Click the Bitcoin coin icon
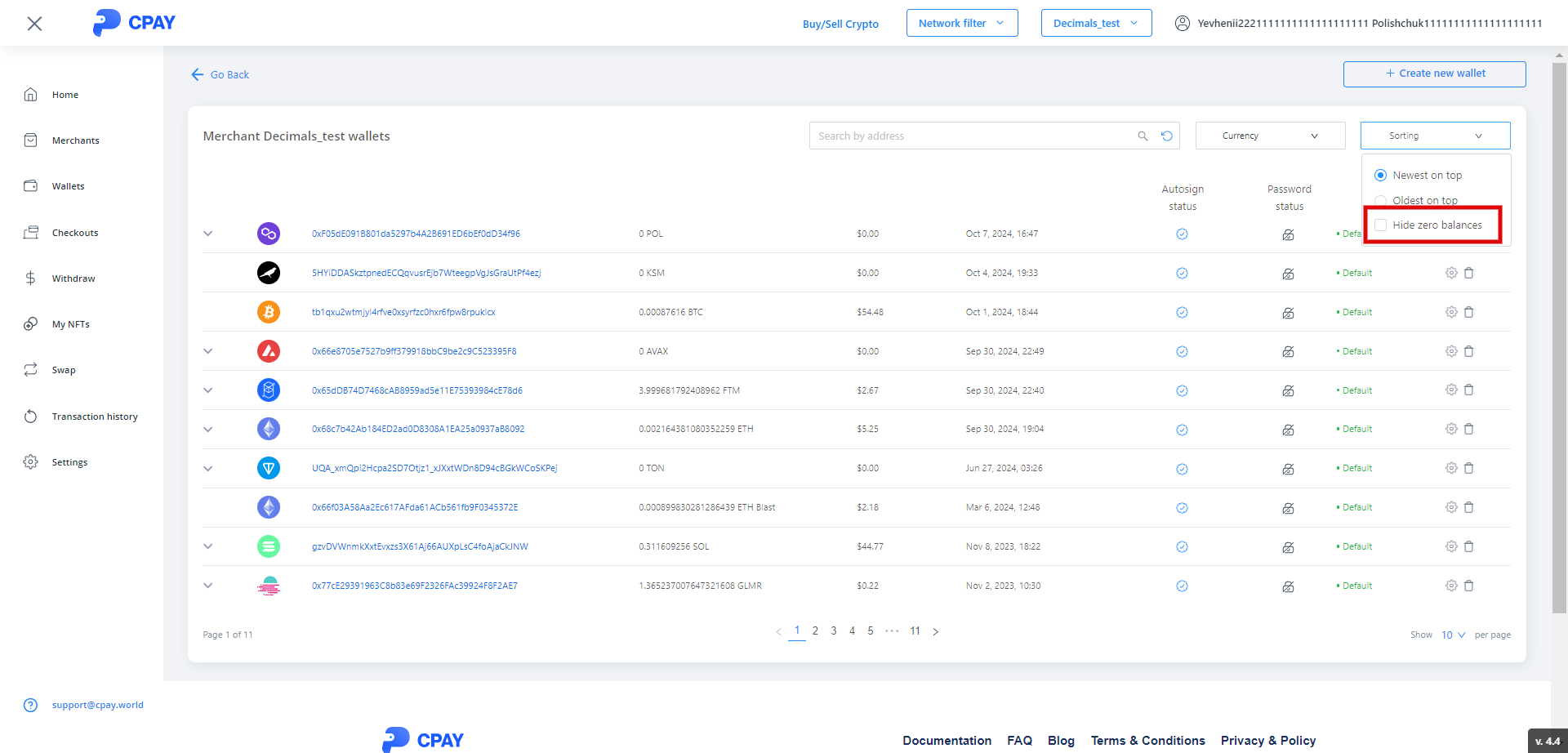 (269, 312)
